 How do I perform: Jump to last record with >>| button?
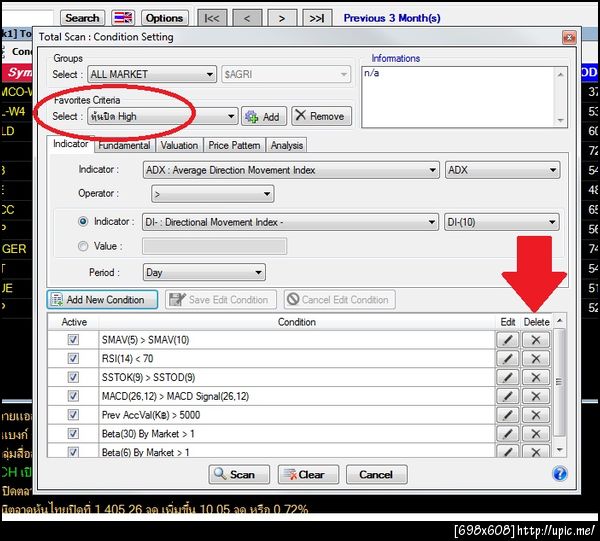[x=317, y=18]
